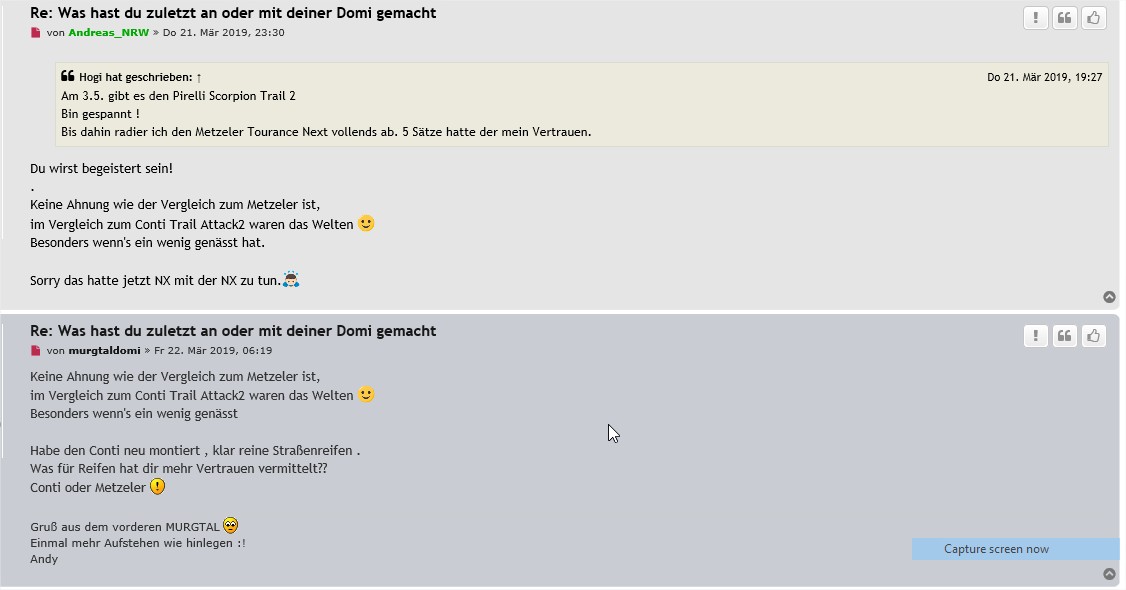Quote the post by Andreas_NRW
Viewport: 1126px width, 590px height.
(x=1065, y=18)
